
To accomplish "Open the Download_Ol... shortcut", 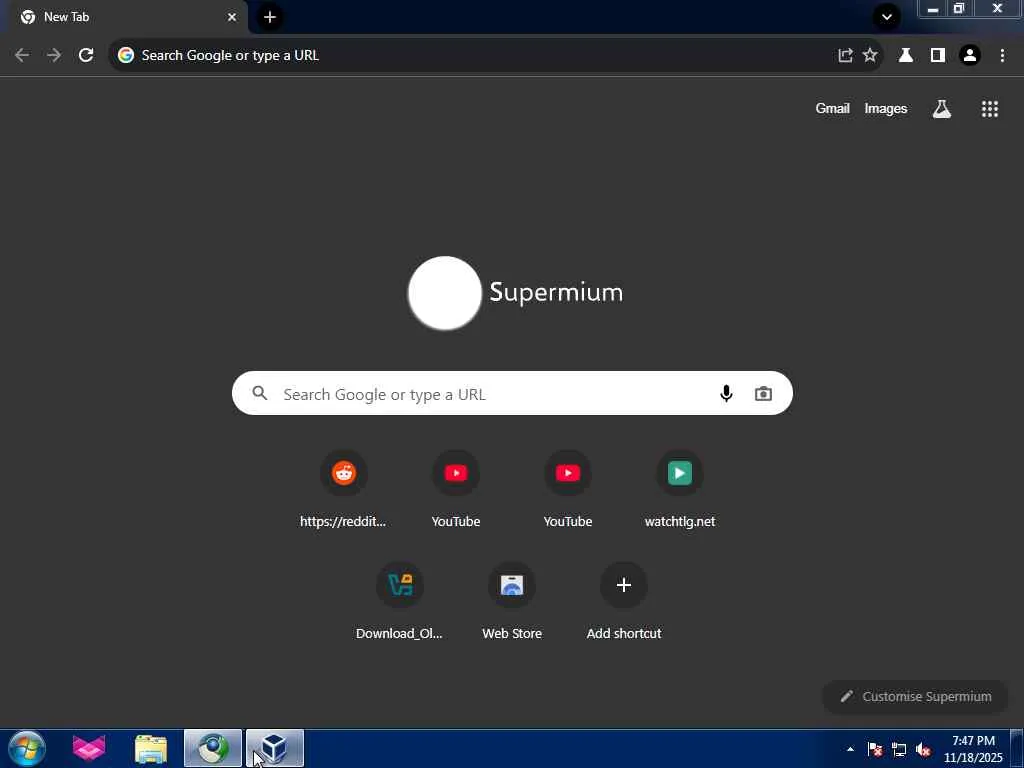I will pos(400,600).
